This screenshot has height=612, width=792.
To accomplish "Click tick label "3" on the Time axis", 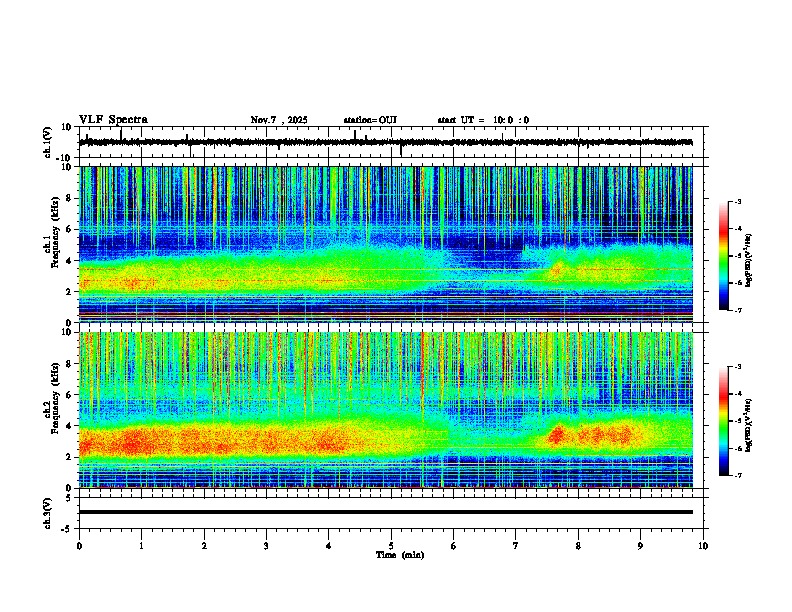I will coord(266,546).
